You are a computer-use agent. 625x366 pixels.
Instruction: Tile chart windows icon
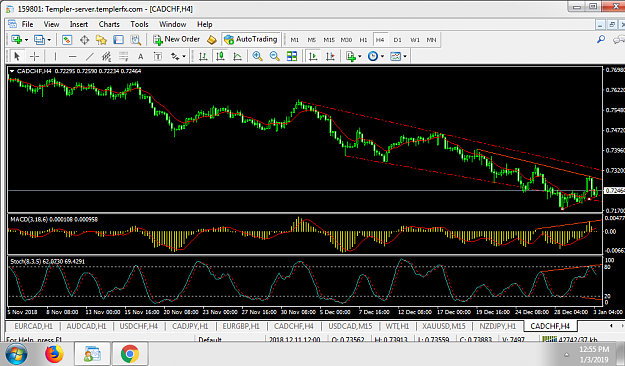coord(292,56)
